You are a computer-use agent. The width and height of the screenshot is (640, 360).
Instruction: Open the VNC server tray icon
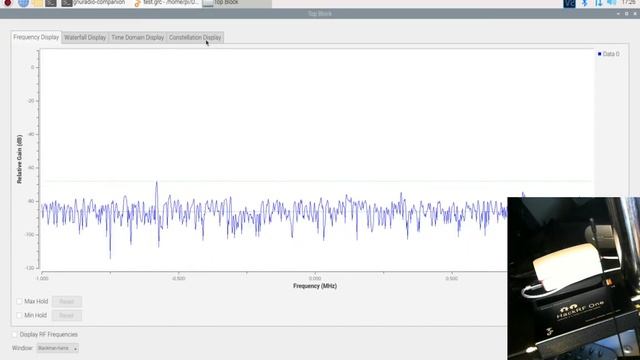pos(569,3)
